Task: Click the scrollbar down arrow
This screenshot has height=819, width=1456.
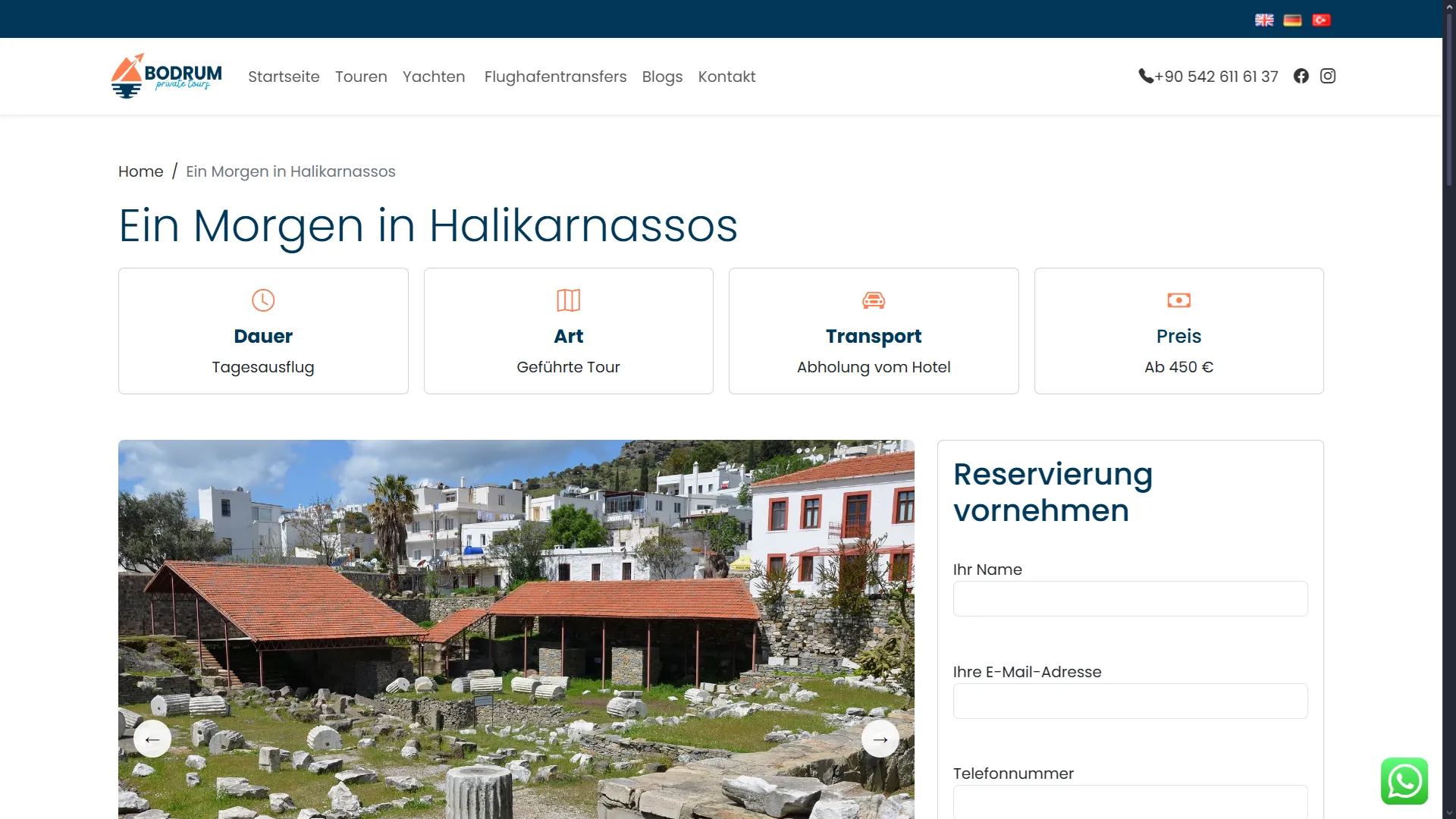Action: point(1449,812)
